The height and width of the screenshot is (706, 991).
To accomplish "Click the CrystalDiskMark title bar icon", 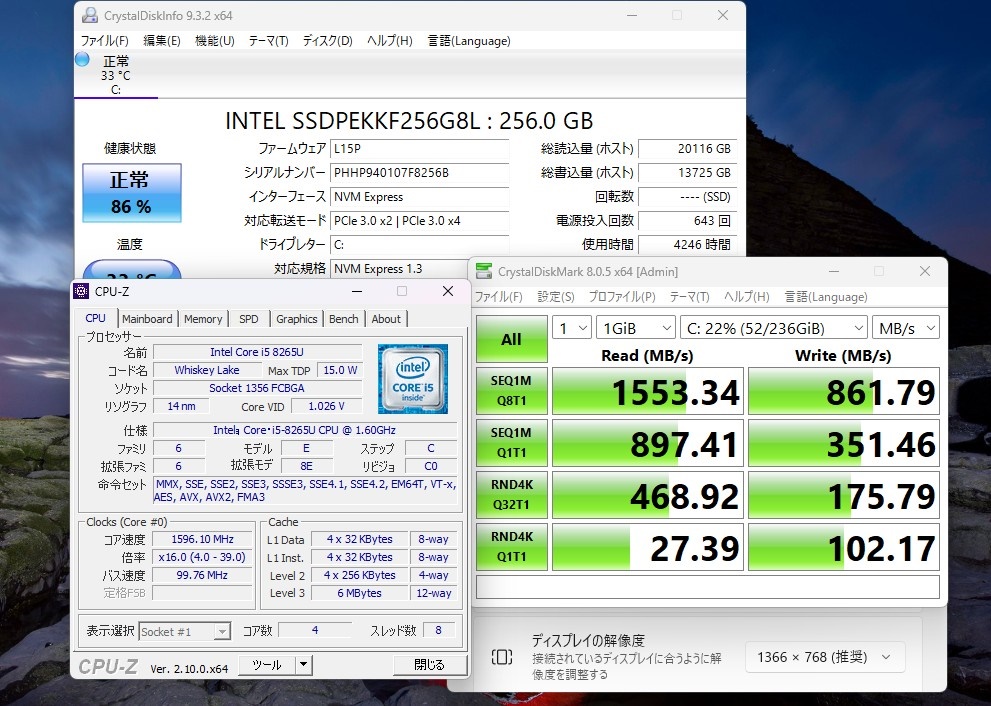I will point(484,271).
